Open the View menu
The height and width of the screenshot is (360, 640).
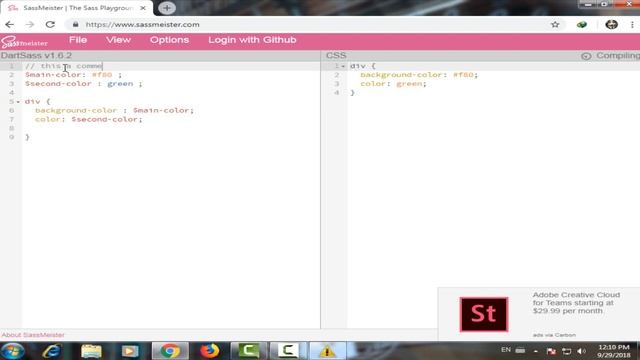118,40
